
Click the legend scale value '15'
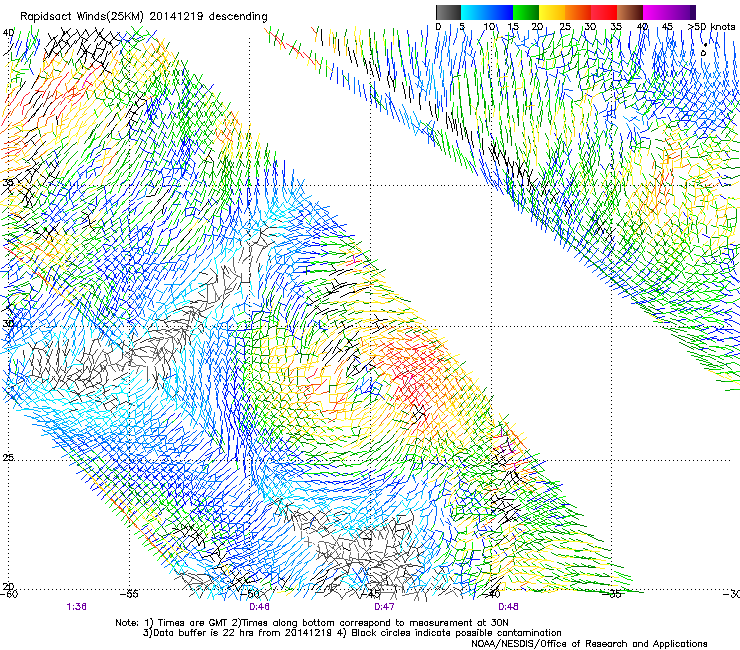[x=513, y=27]
